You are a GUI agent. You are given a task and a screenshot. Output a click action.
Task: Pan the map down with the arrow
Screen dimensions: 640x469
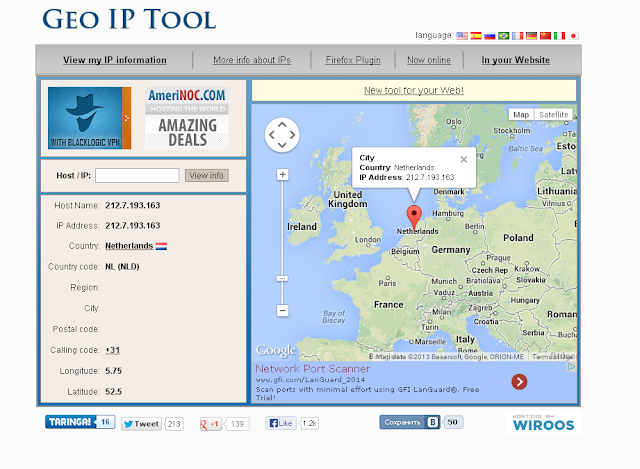click(282, 144)
